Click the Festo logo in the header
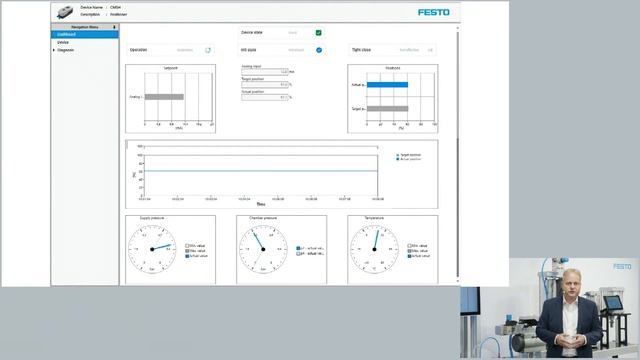The width and height of the screenshot is (640, 360). tap(433, 12)
